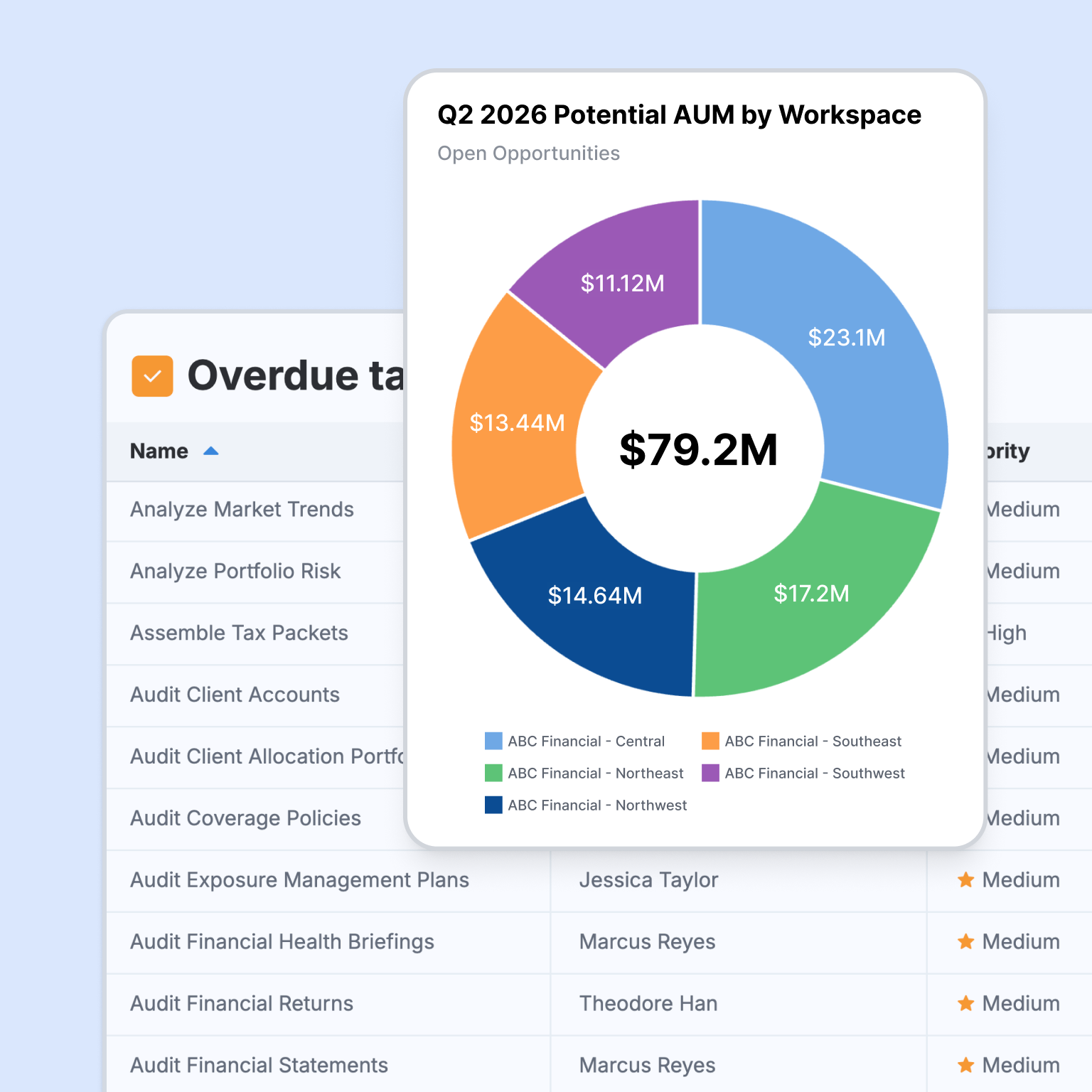Click star icon beside Jessica Taylor's Medium priority
1092x1092 pixels.
tap(965, 880)
